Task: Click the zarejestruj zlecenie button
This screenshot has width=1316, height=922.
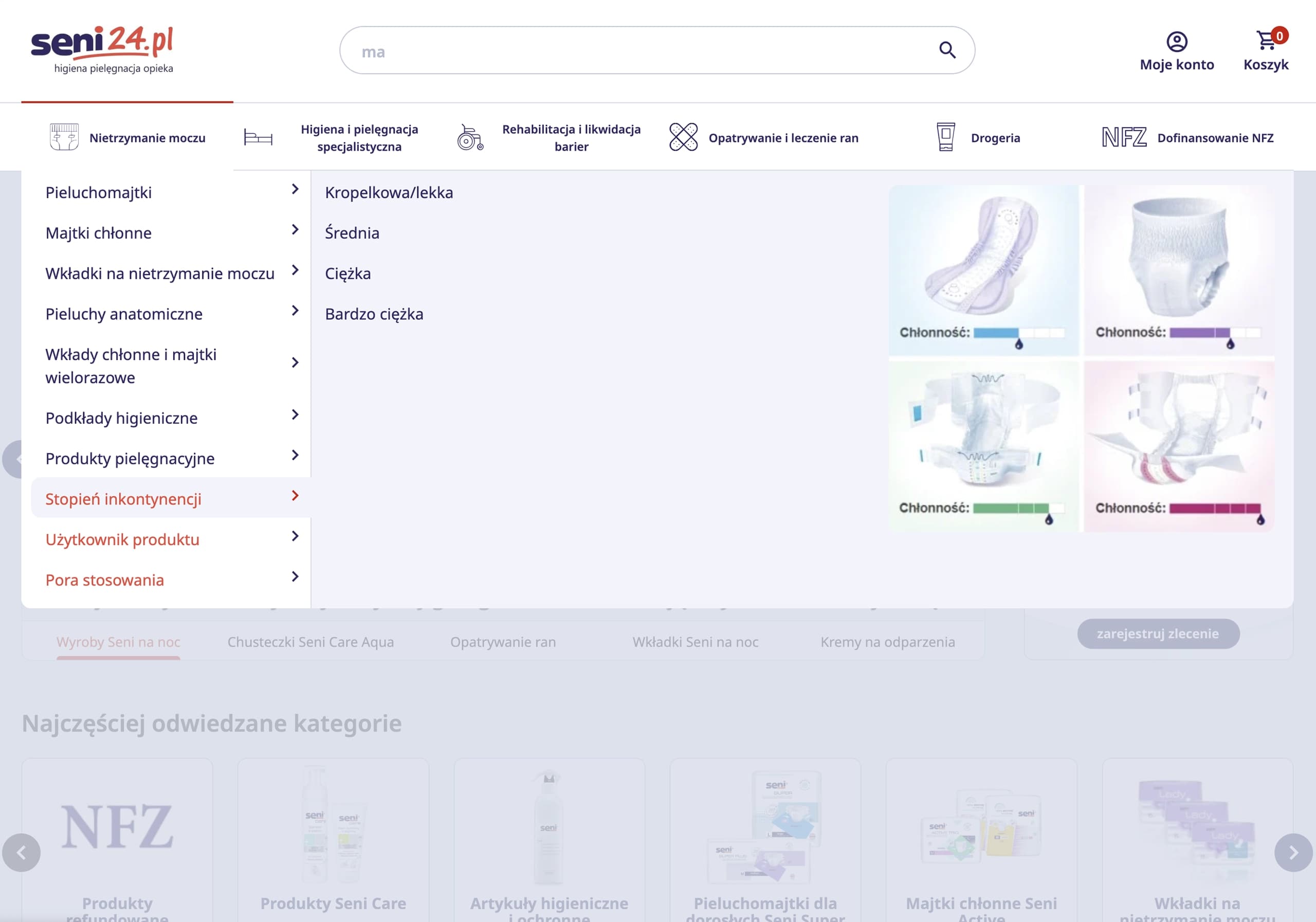Action: pyautogui.click(x=1158, y=634)
